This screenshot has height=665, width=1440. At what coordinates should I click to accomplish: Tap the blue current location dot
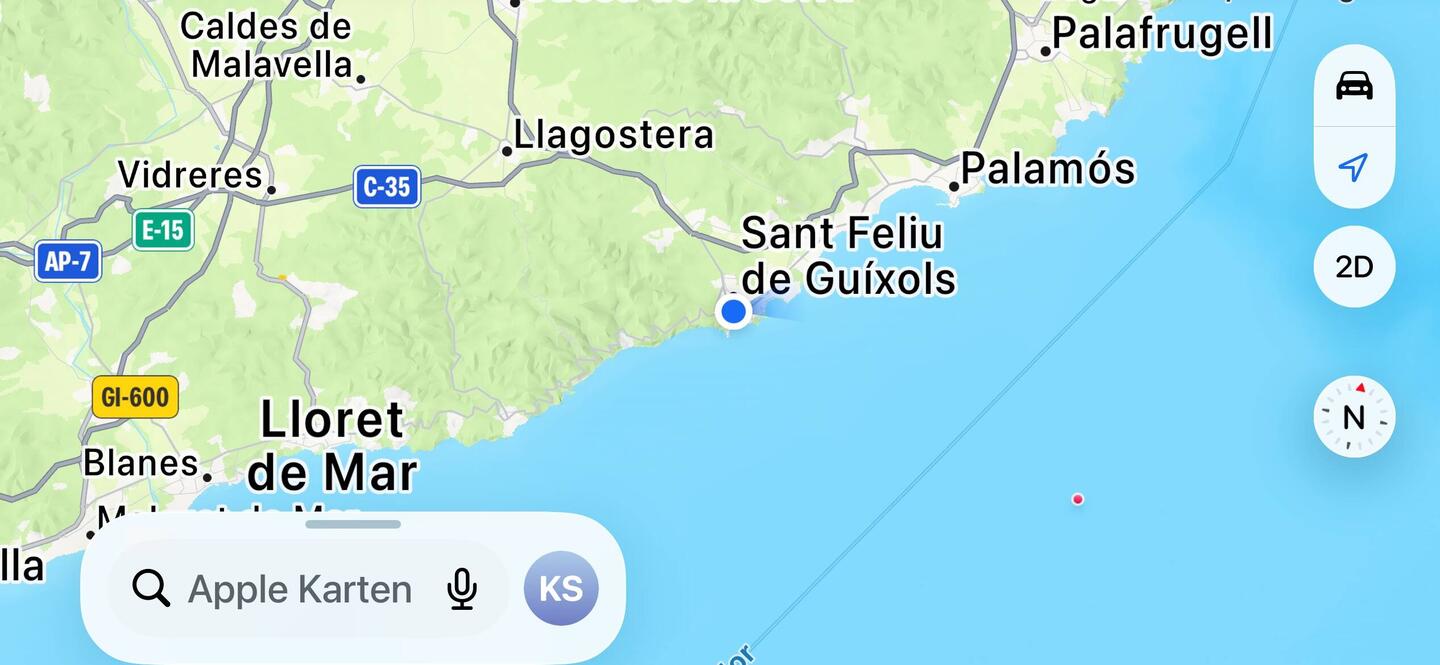(x=734, y=311)
